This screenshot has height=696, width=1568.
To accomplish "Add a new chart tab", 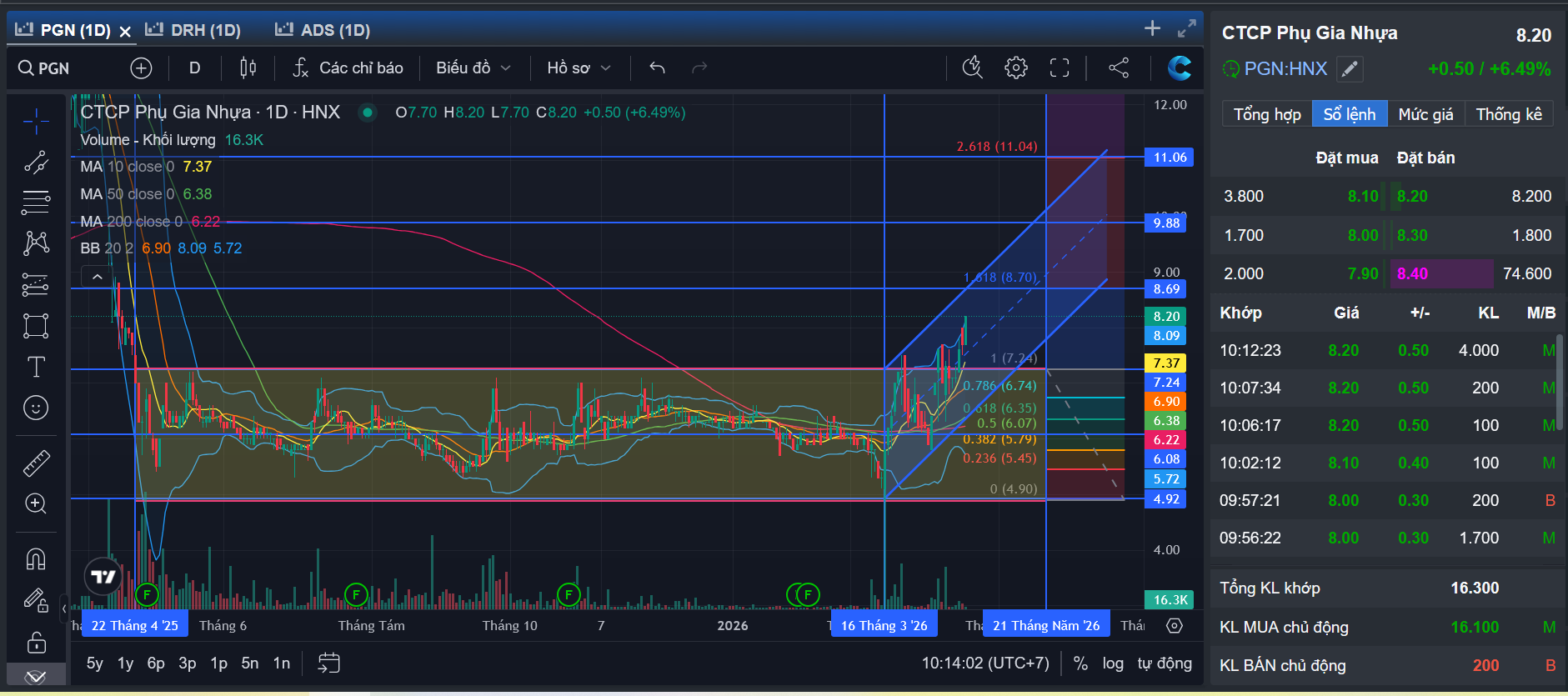I will 1152,28.
